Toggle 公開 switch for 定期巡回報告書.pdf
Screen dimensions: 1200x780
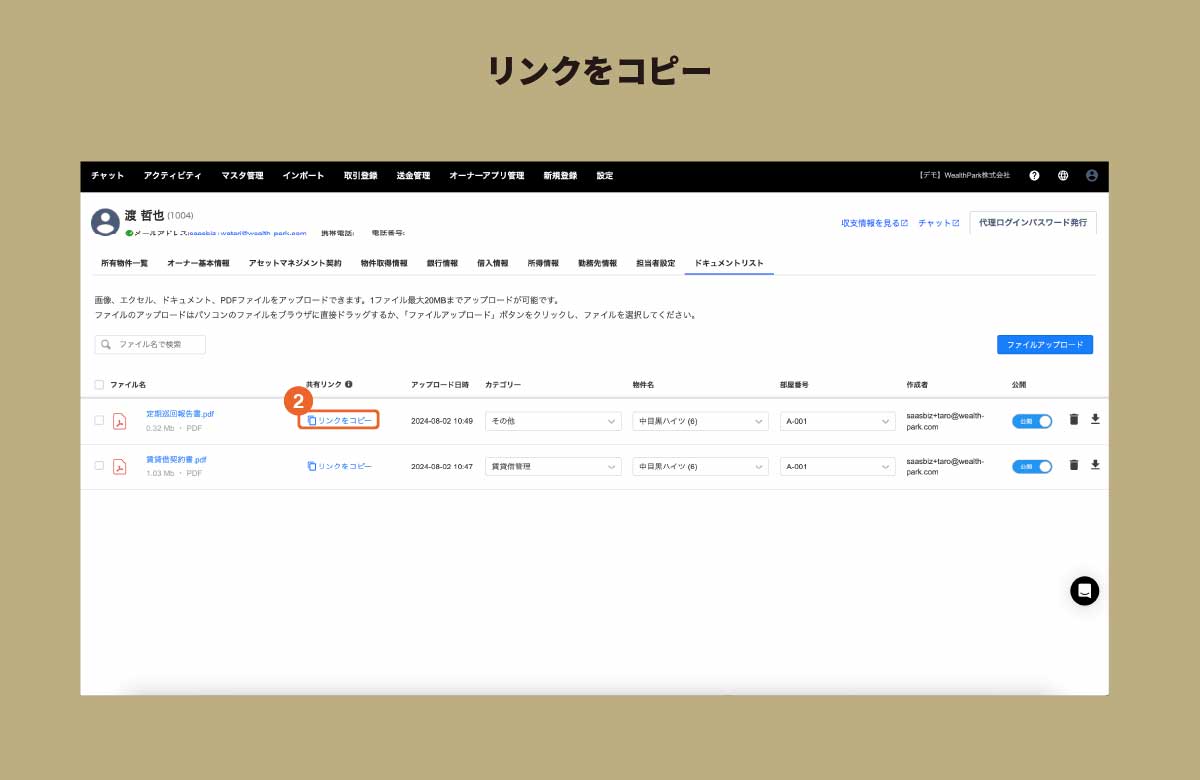click(x=1032, y=421)
